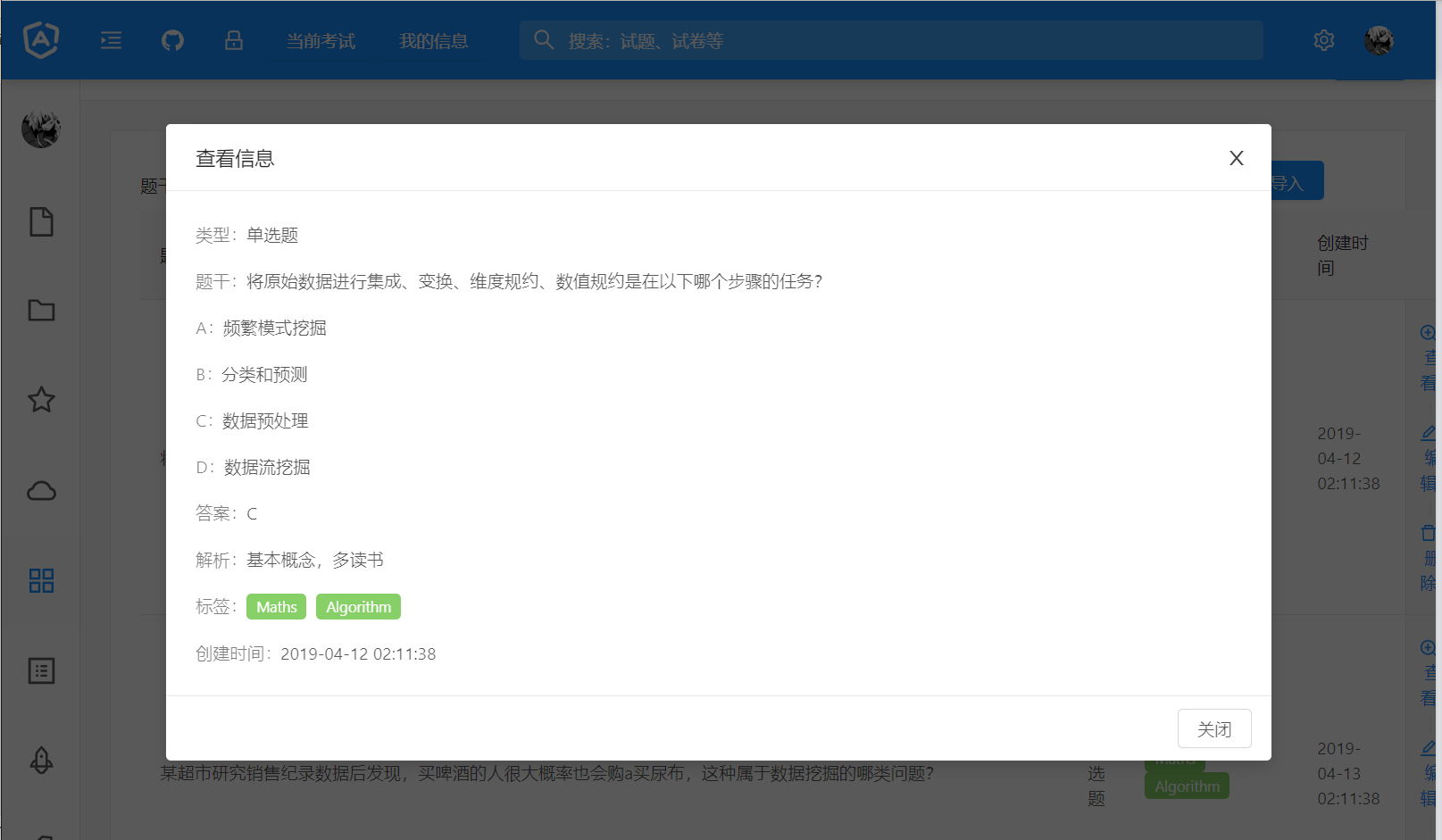
Task: Select the grid modules icon in sidebar
Action: click(x=41, y=581)
